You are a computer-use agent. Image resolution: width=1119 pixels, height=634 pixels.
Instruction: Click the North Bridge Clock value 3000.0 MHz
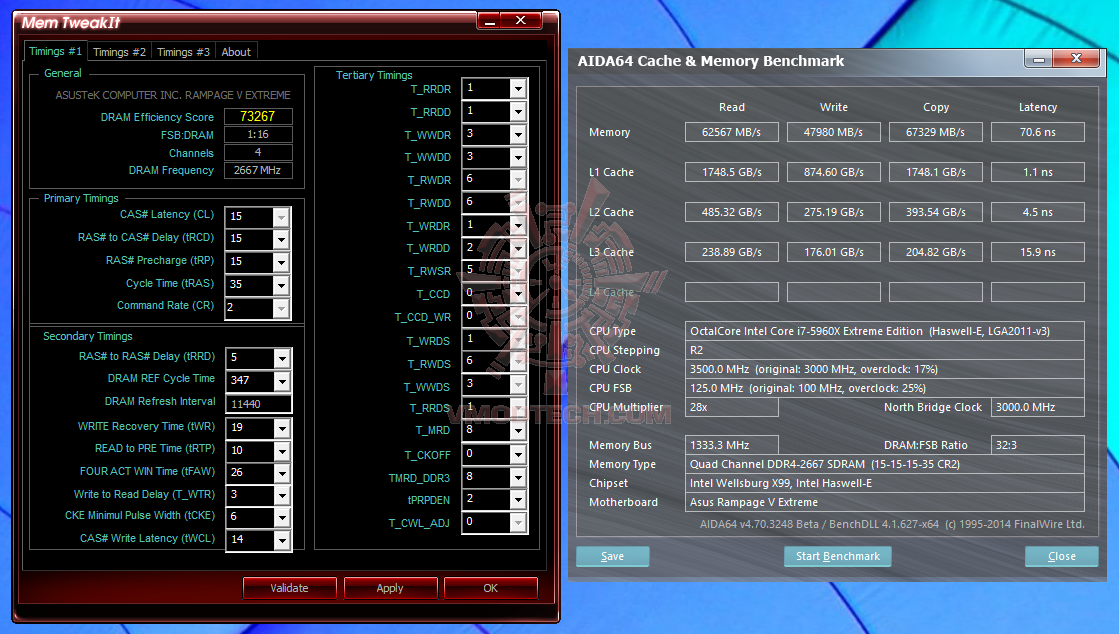[x=1038, y=407]
